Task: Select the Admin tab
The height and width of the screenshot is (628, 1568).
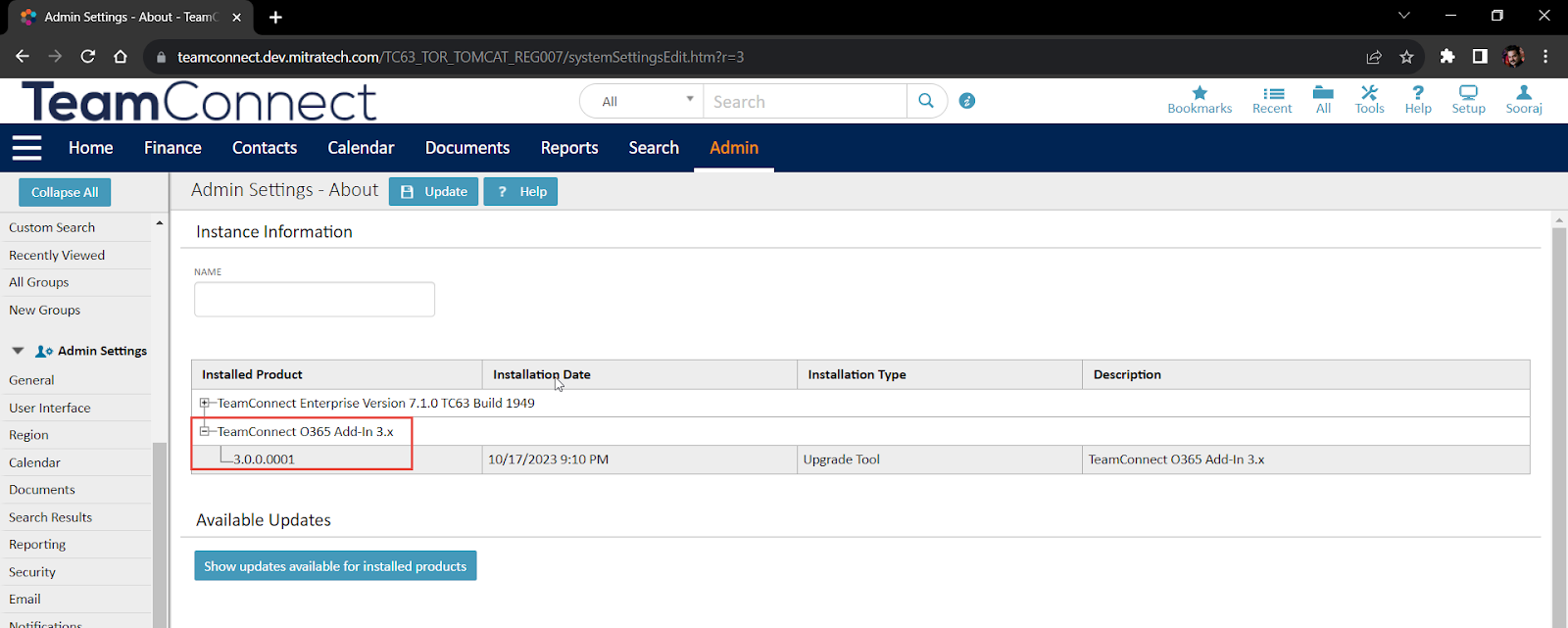Action: (734, 148)
